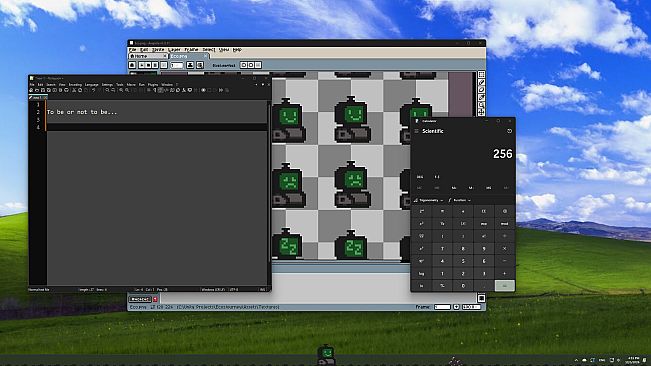
Task: Click the Undo icon in Notepad++ toolbar
Action: 94,90
